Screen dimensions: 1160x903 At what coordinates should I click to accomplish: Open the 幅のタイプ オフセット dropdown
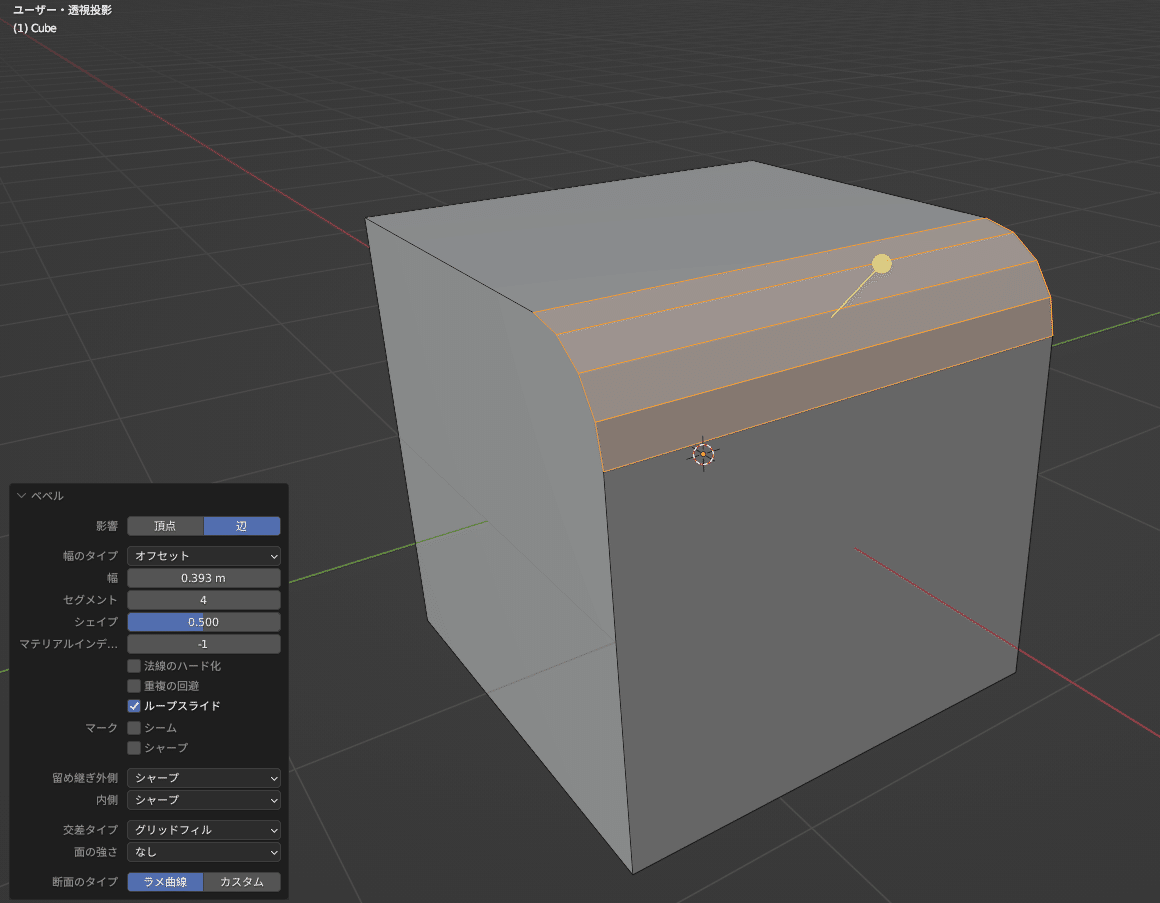pos(203,555)
